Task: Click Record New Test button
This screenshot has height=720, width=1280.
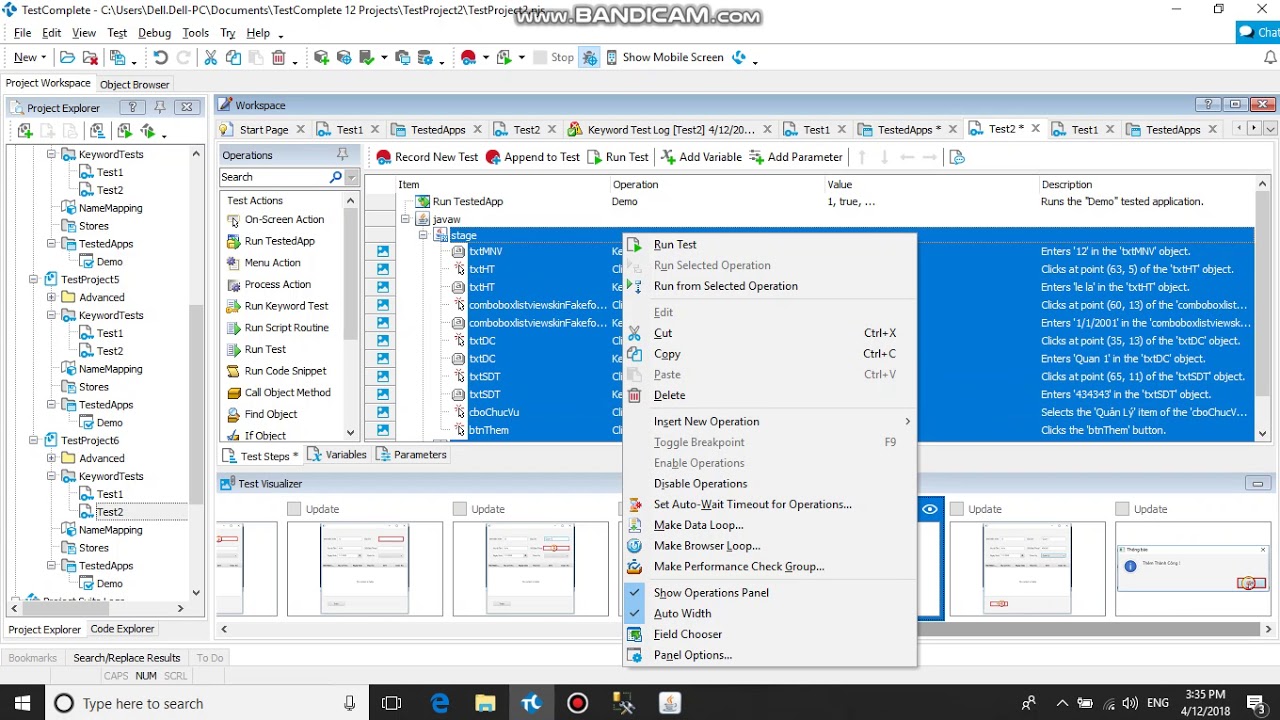Action: [427, 157]
